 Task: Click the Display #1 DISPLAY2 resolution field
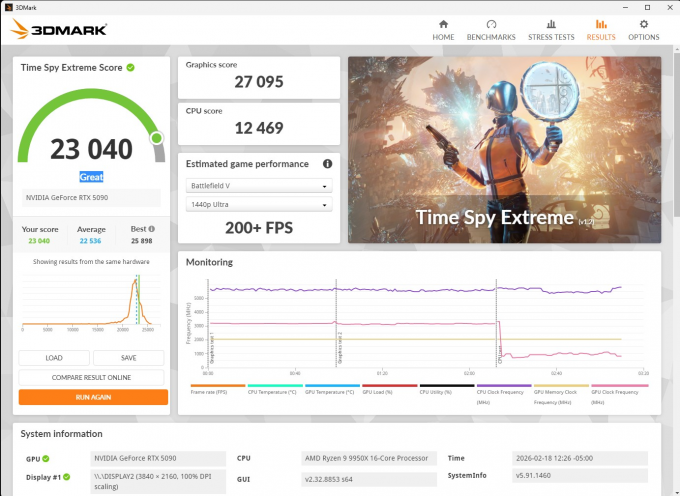158,481
